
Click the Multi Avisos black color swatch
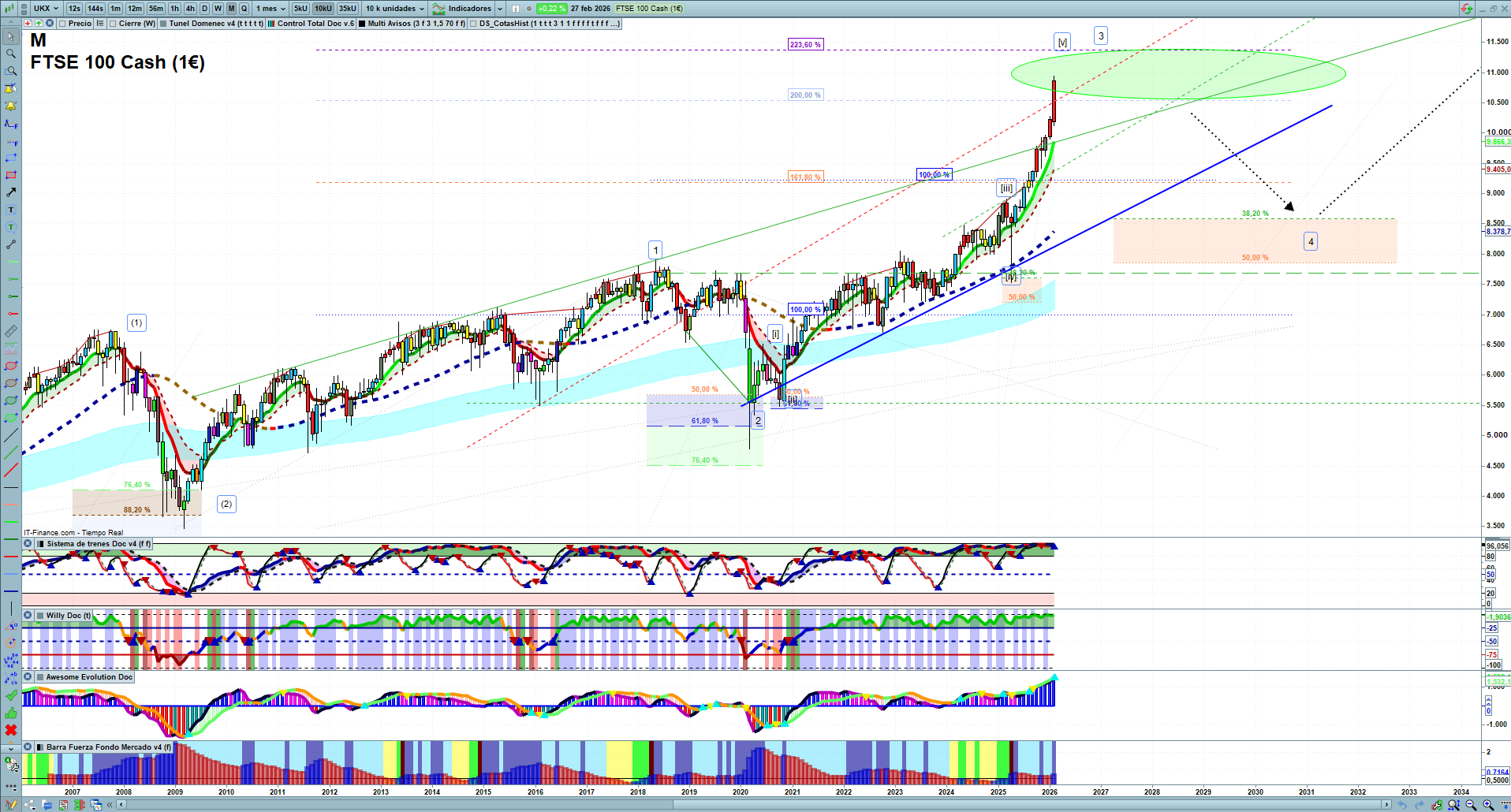pyautogui.click(x=362, y=24)
